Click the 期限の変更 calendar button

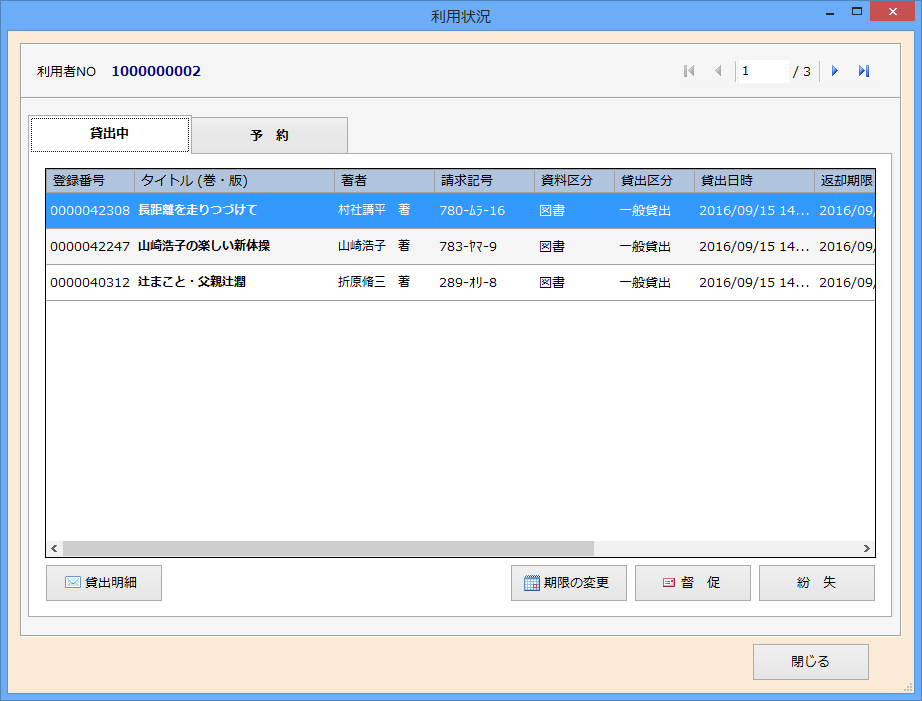pos(569,583)
